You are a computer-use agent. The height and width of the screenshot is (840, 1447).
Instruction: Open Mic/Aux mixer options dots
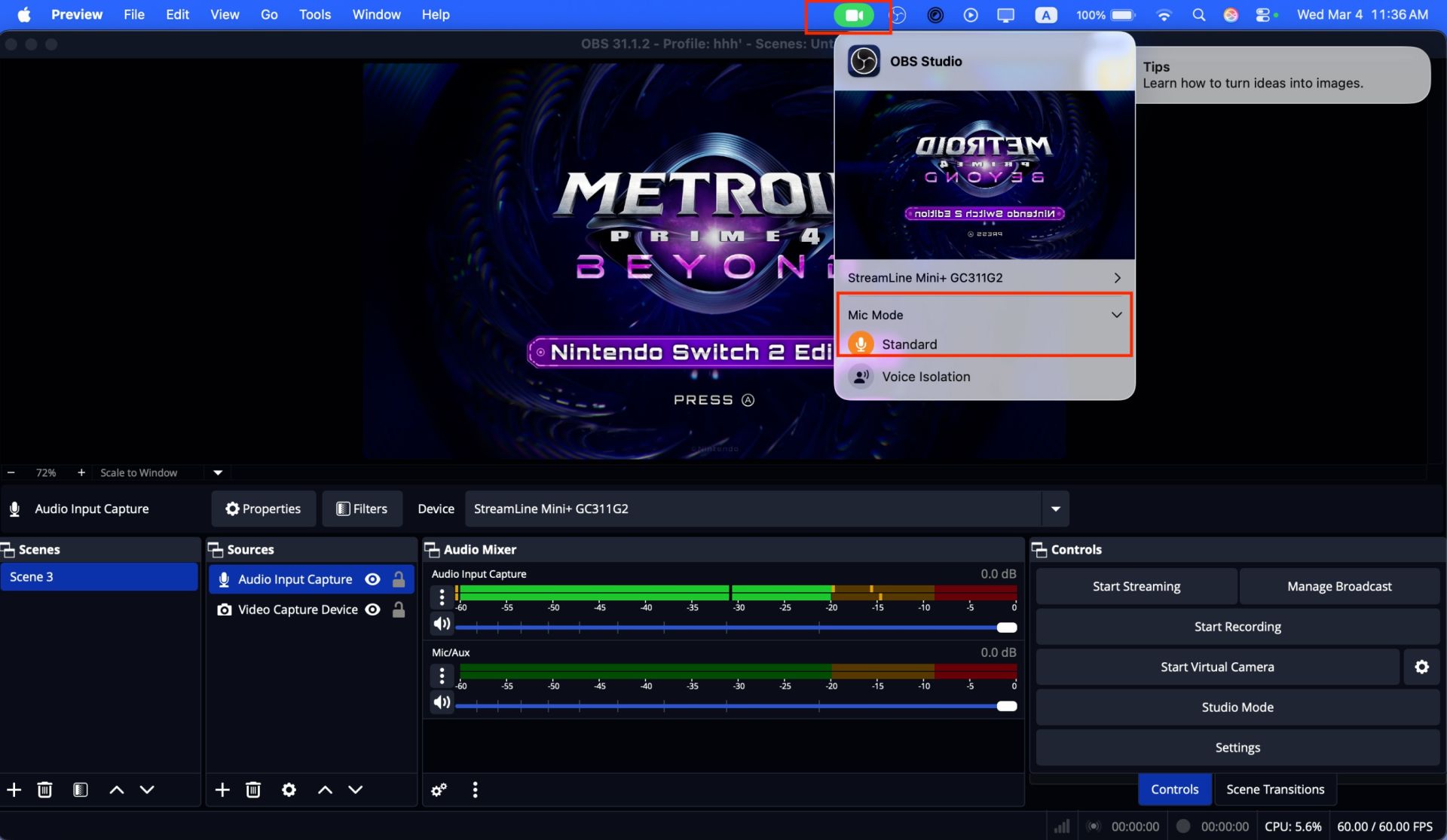coord(442,677)
